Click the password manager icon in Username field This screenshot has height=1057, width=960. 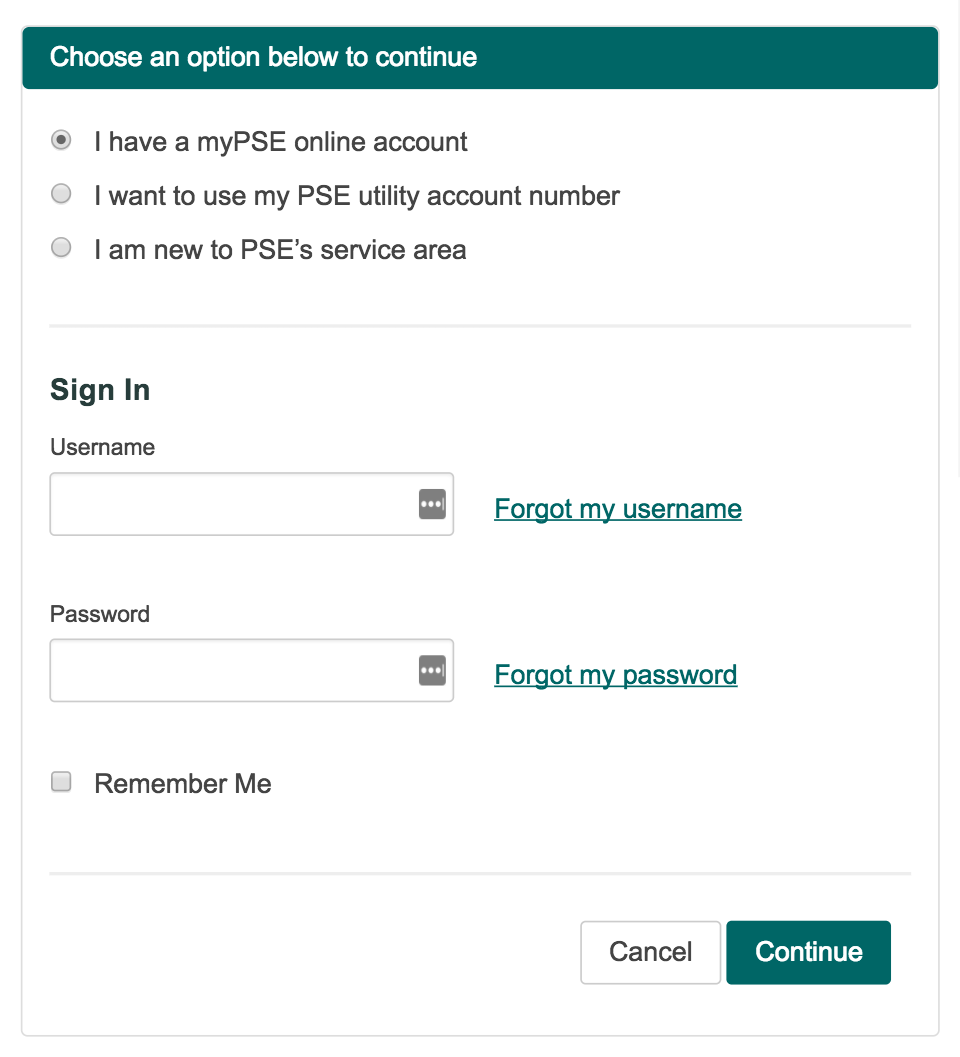431,505
